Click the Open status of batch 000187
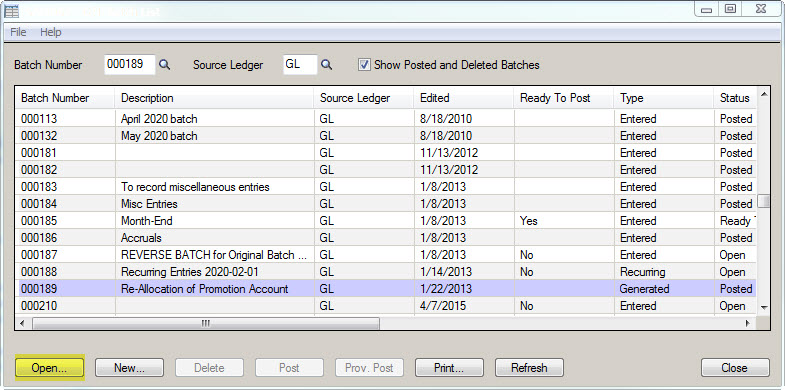The image size is (785, 390). pyautogui.click(x=732, y=255)
